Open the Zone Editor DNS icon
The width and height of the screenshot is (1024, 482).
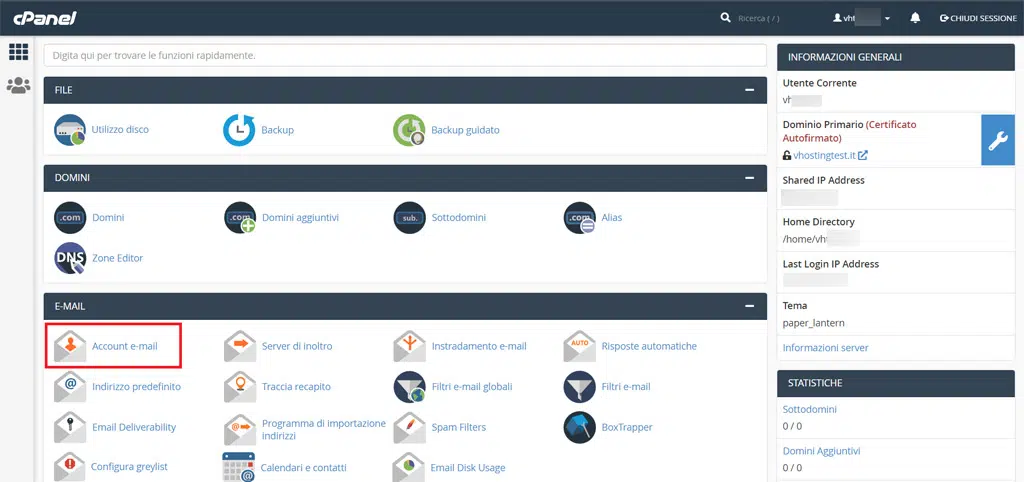coord(70,258)
